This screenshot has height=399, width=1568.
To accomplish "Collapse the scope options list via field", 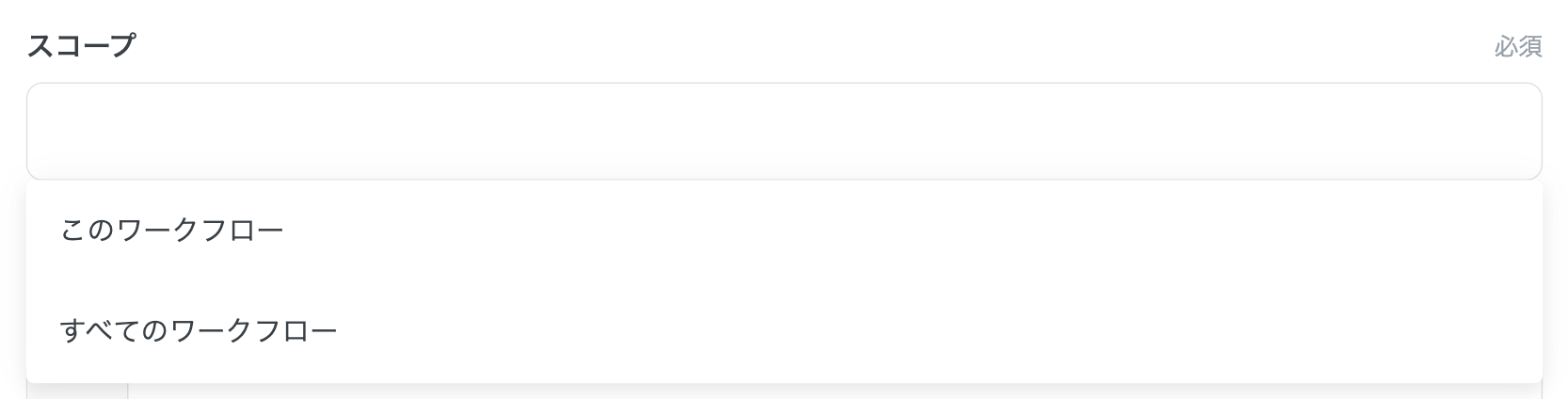I will pyautogui.click(x=783, y=131).
